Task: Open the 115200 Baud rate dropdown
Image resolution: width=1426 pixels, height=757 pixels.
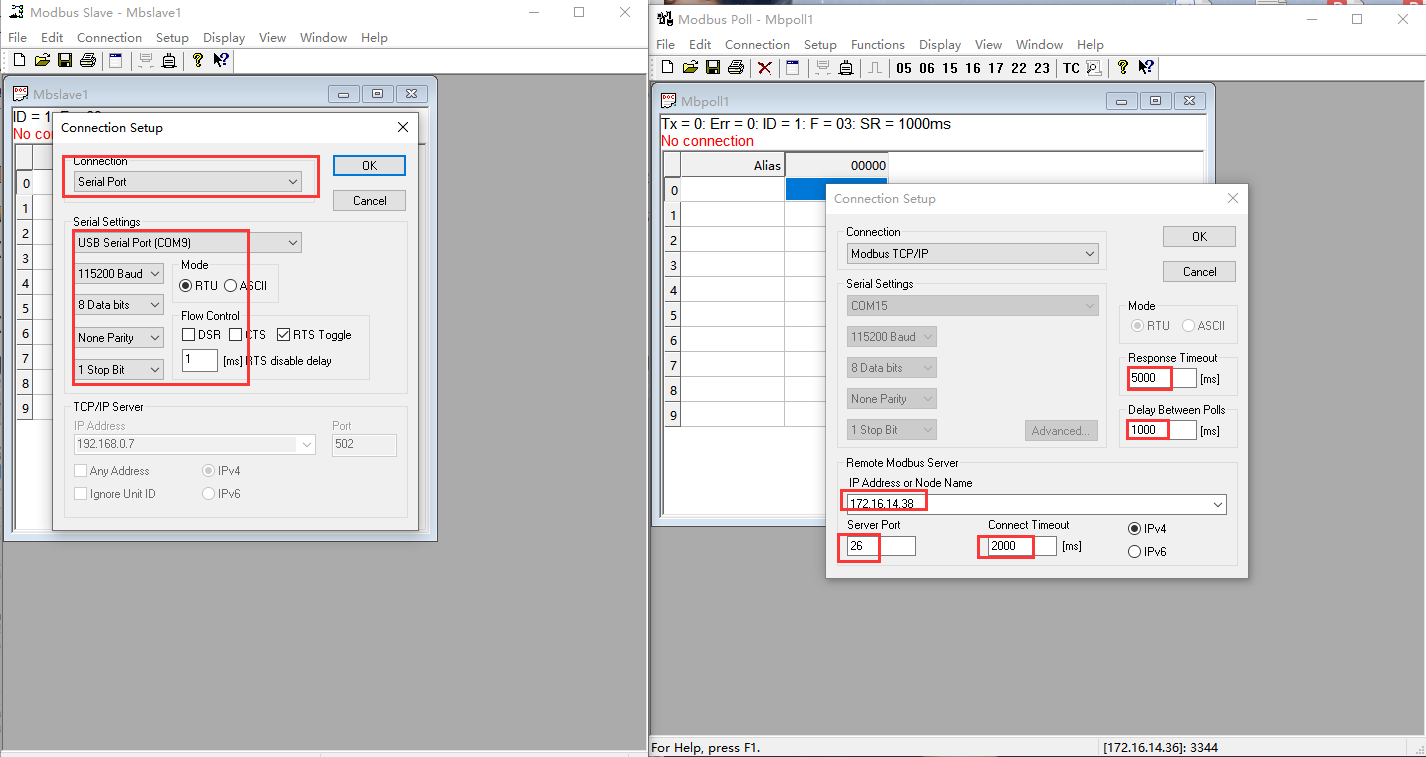Action: point(154,274)
